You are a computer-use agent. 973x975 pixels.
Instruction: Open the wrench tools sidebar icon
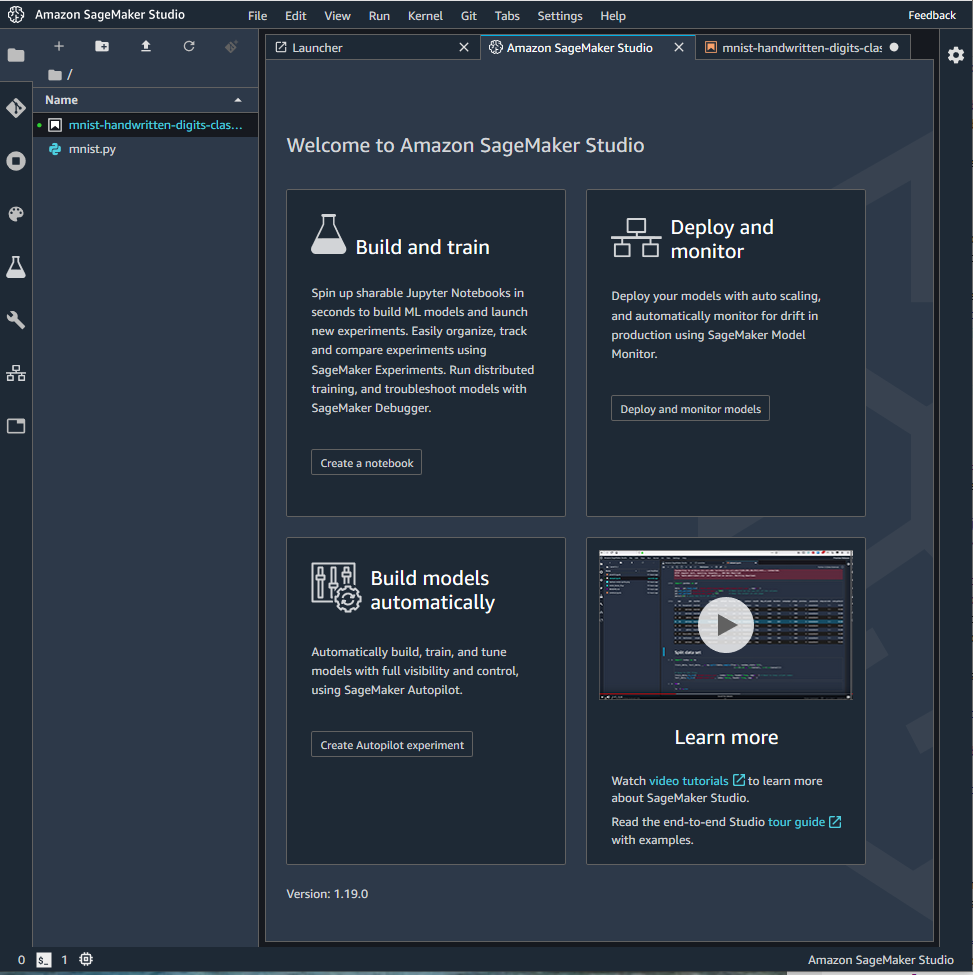16,320
